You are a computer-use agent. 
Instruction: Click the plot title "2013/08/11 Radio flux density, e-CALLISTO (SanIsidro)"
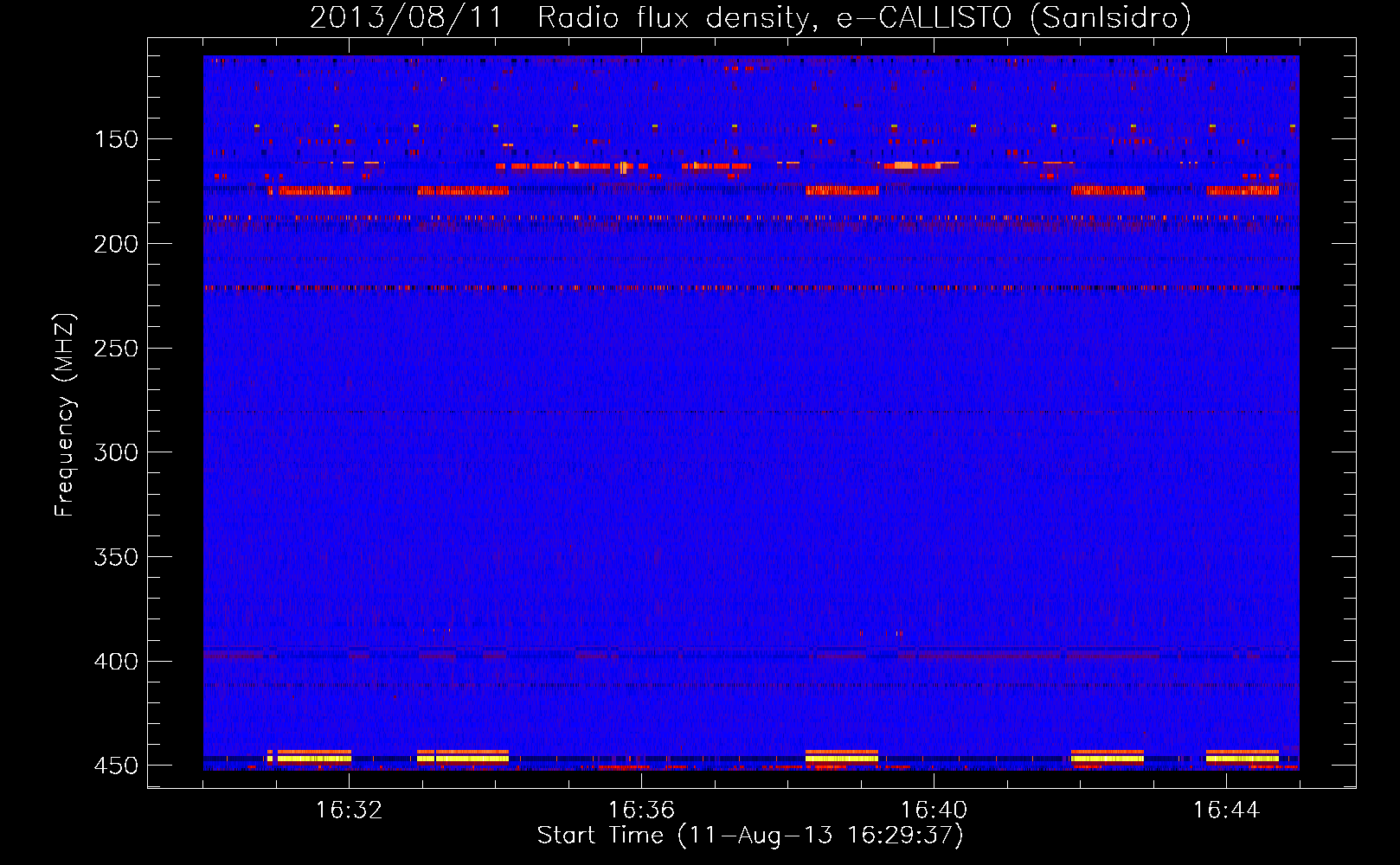tap(750, 17)
